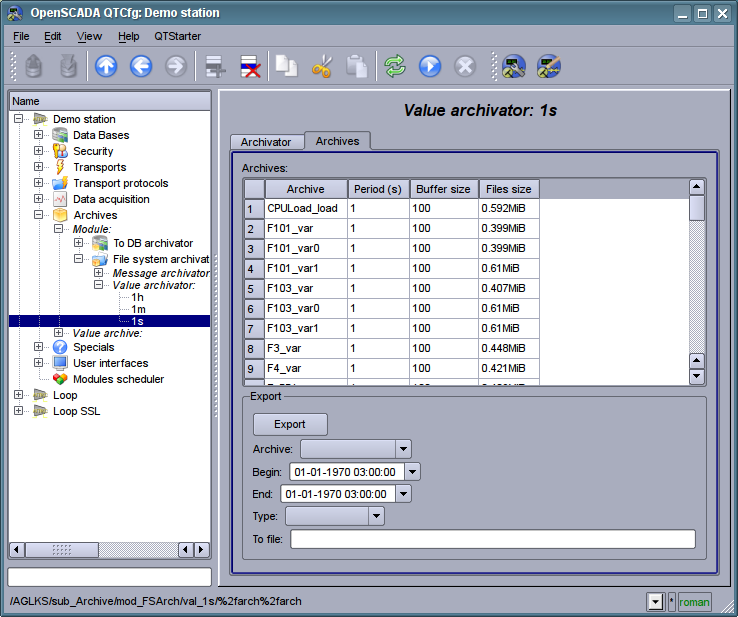Collapse the Value archivator node
Image resolution: width=738 pixels, height=617 pixels.
coord(98,285)
